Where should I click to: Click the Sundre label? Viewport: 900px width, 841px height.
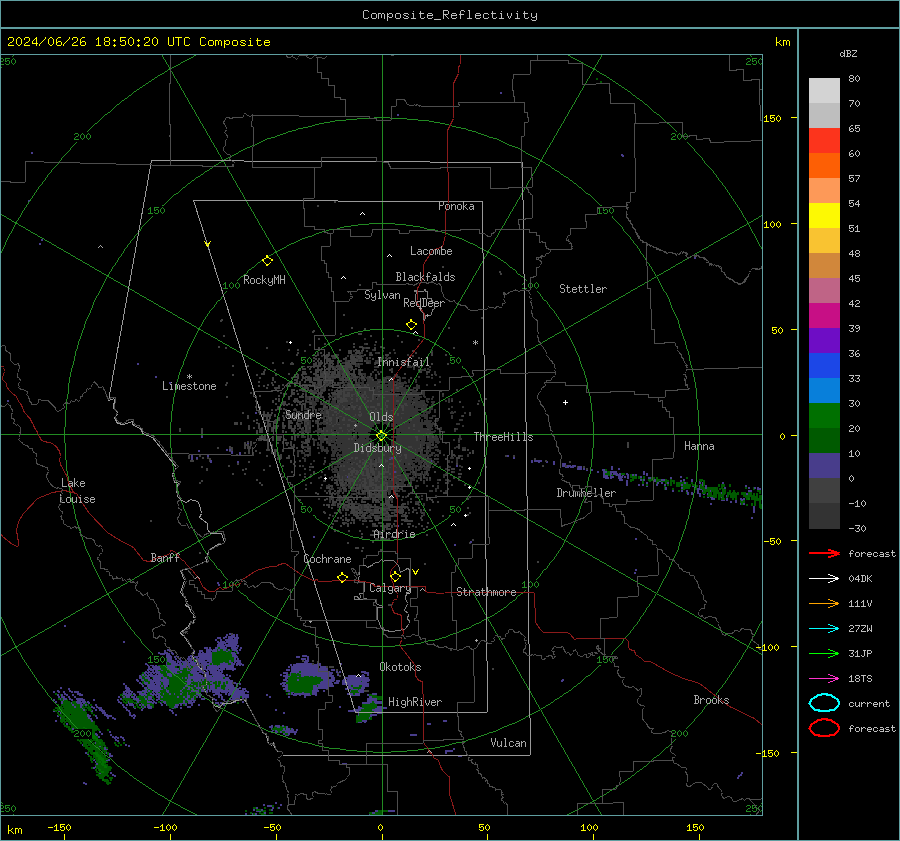point(303,414)
